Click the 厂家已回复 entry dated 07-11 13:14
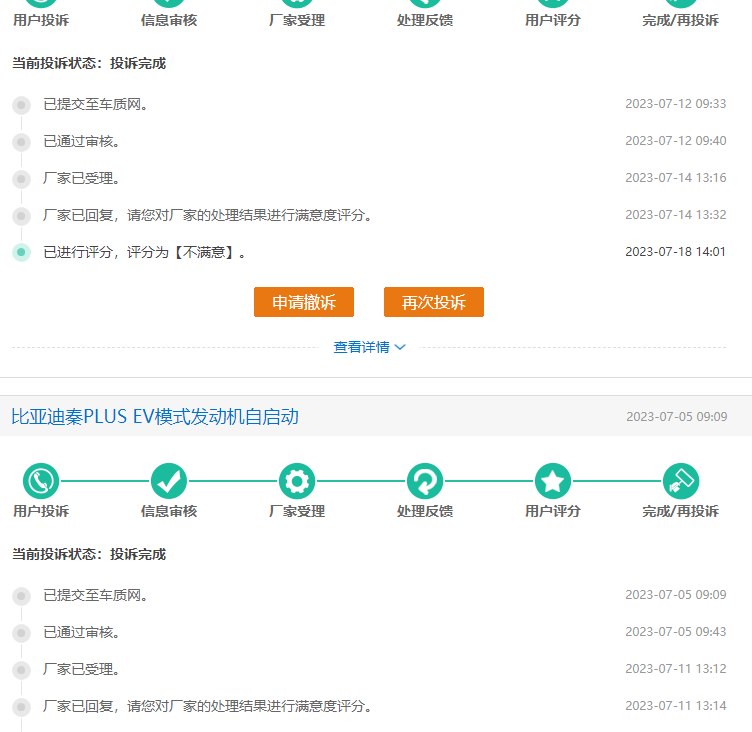Screen dimensions: 752x732 point(207,706)
